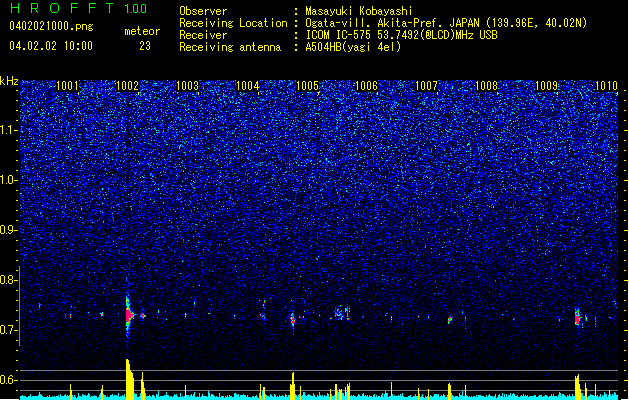Click the date stamp 04.02.02 10:00
Image resolution: width=629 pixels, height=400 pixels.
[x=51, y=46]
